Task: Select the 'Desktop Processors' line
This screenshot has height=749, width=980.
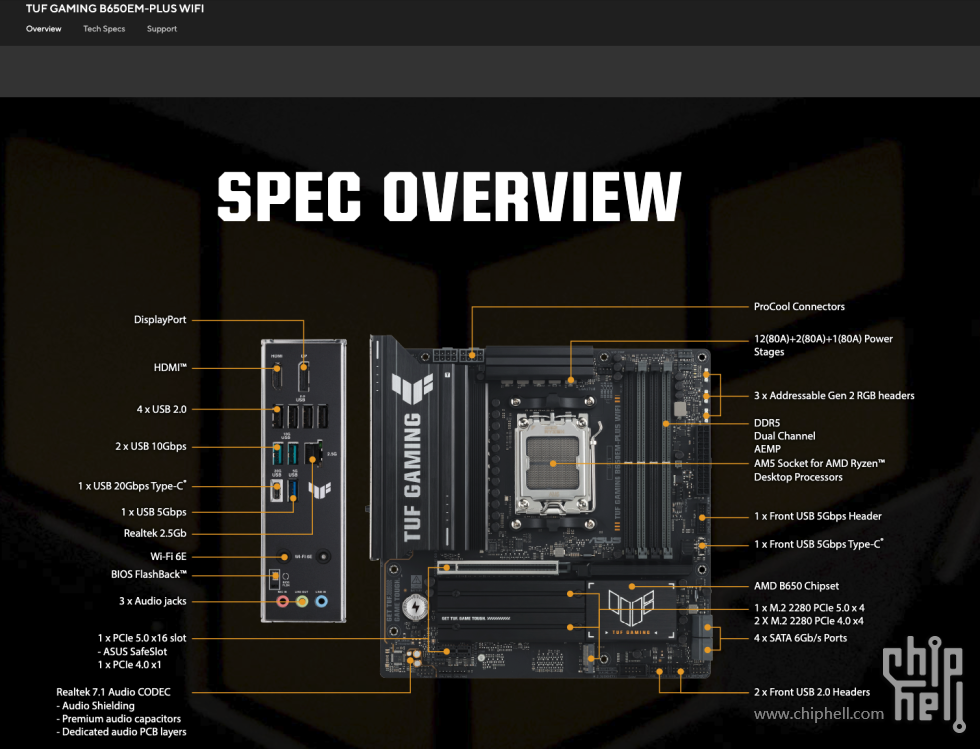Action: pyautogui.click(x=798, y=477)
